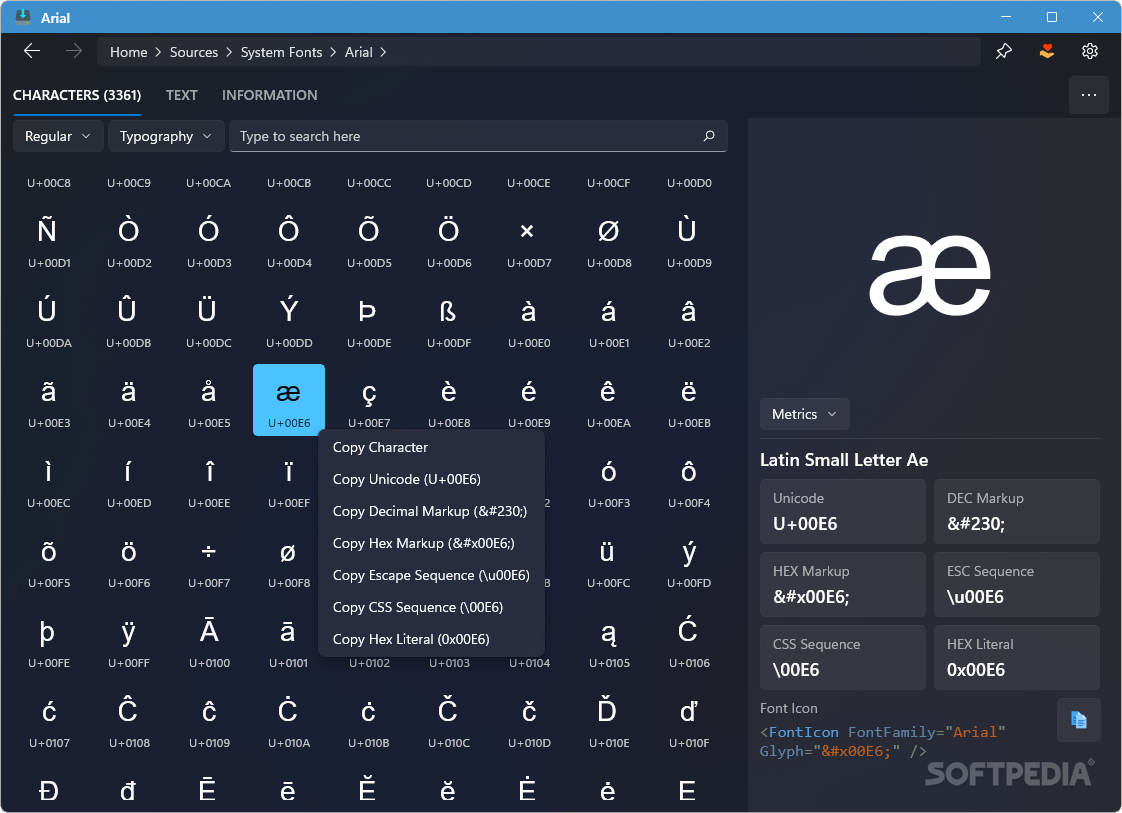Viewport: 1122px width, 813px height.
Task: Choose Copy Hex Markup entry
Action: click(431, 543)
